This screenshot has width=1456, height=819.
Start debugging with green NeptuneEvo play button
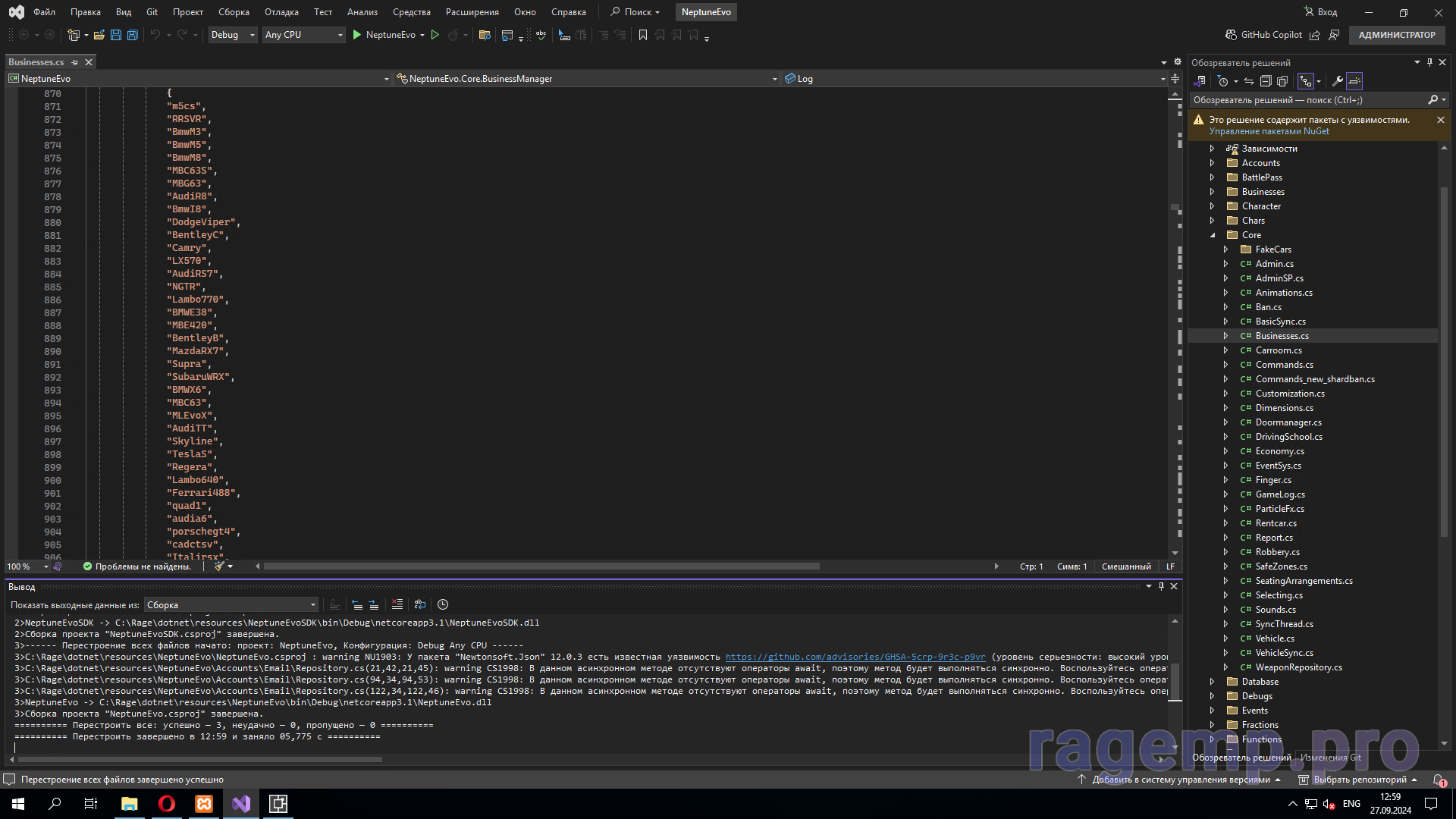click(x=357, y=35)
